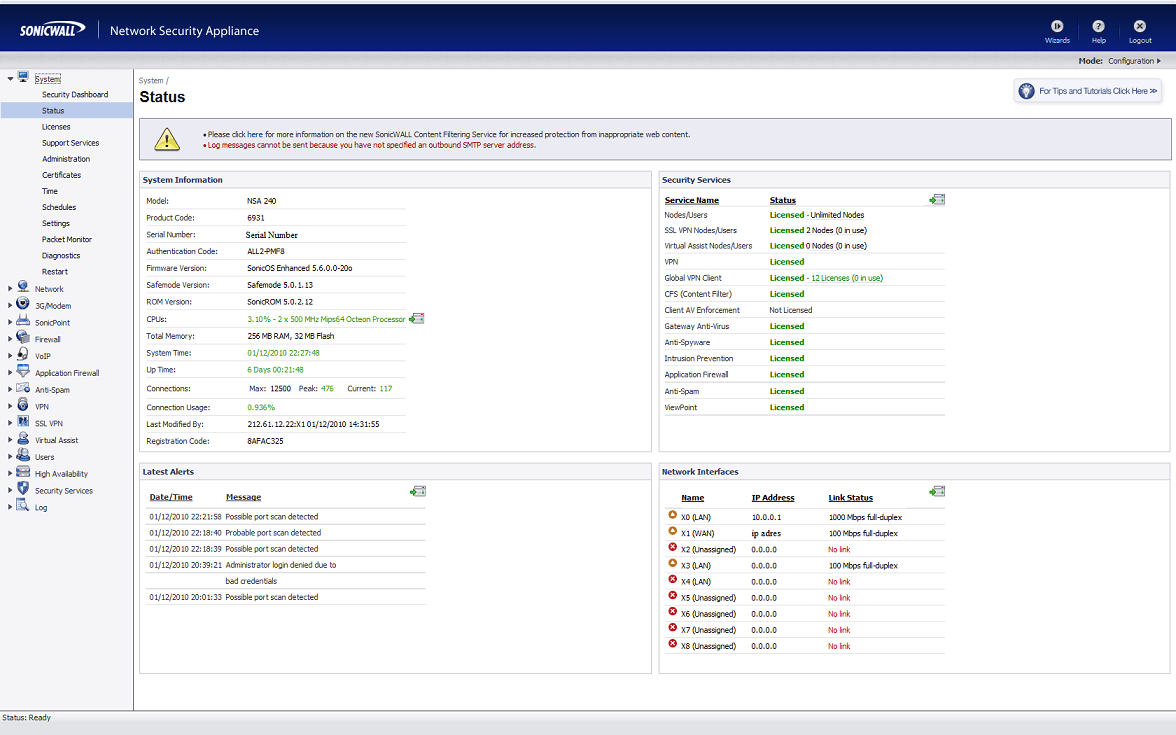
Task: Click the Network icon in sidebar
Action: pos(23,287)
